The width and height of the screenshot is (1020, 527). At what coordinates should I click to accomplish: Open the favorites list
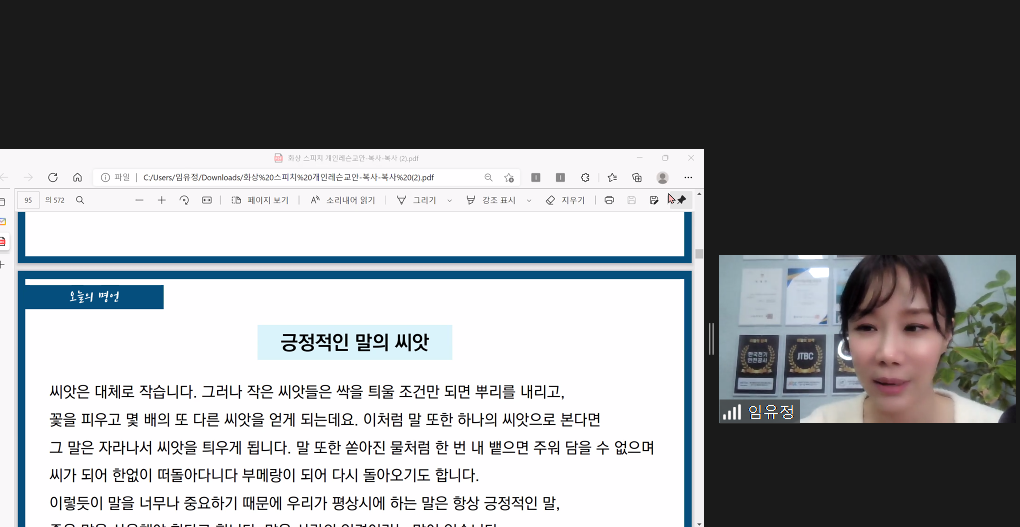[x=612, y=177]
